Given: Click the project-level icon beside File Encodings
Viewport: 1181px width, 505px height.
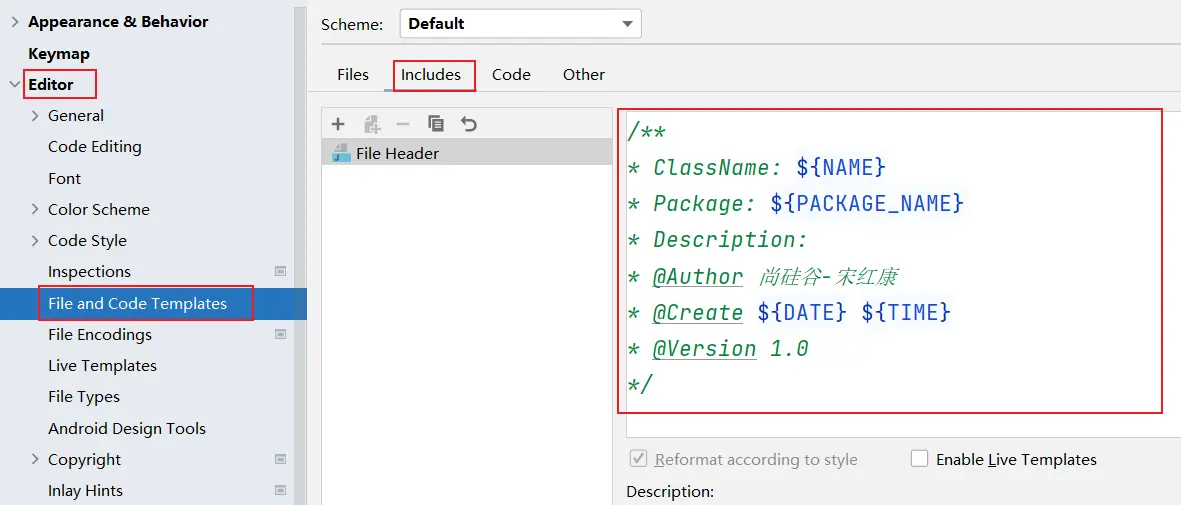Looking at the screenshot, I should [281, 334].
